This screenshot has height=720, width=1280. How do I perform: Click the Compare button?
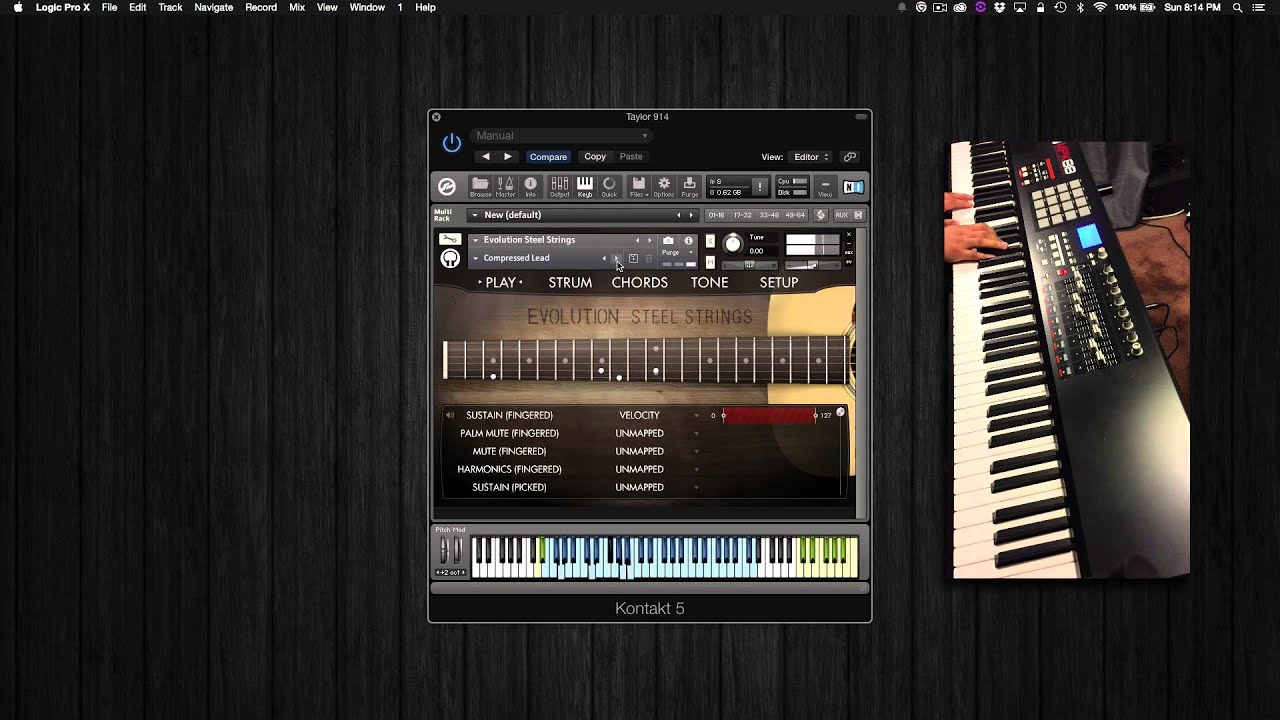click(x=548, y=157)
